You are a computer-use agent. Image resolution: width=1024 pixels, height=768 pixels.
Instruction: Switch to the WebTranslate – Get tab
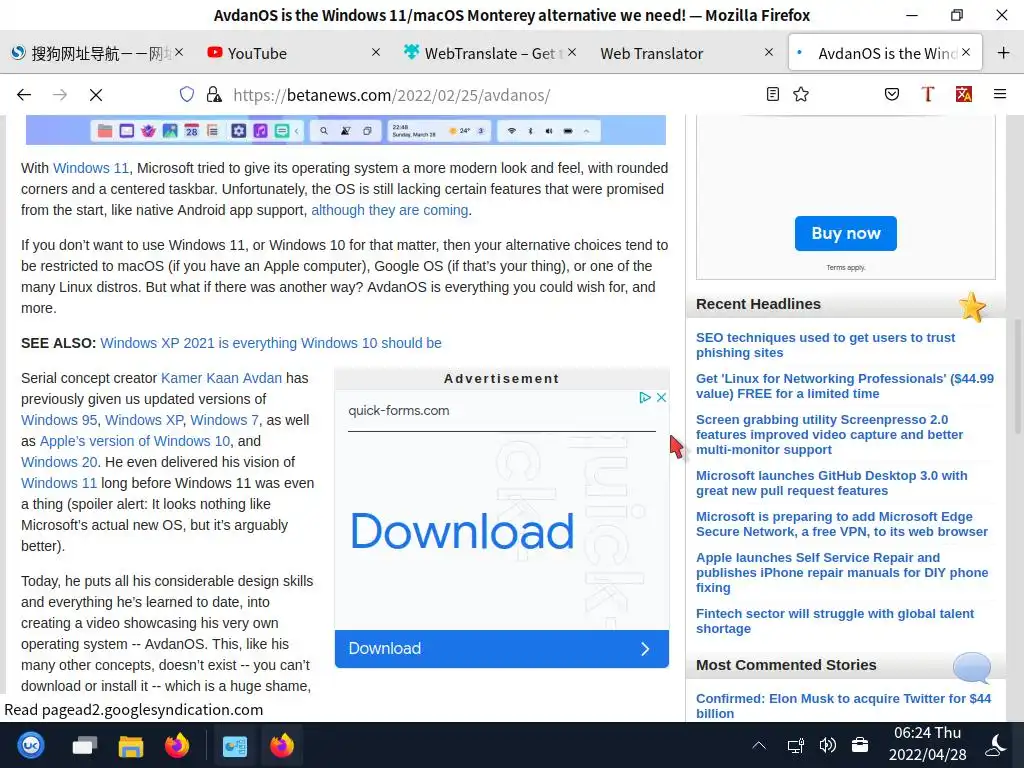pos(490,53)
